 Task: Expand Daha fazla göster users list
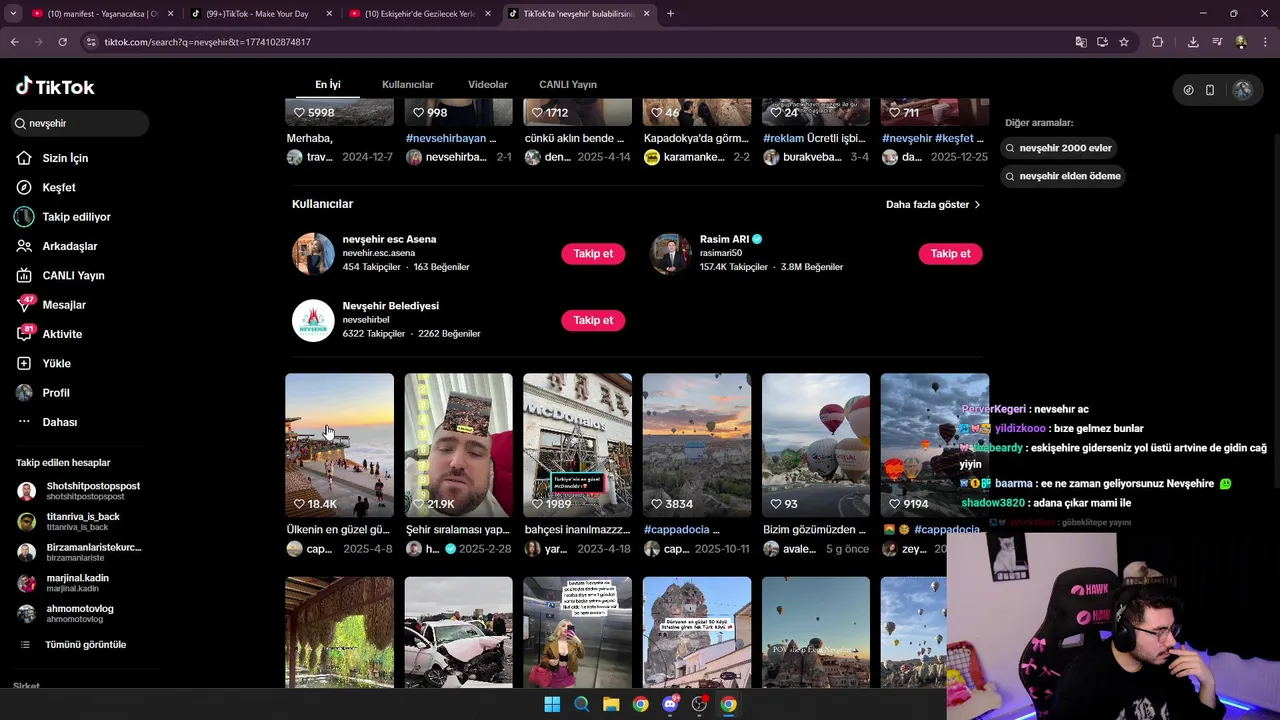pyautogui.click(x=933, y=204)
